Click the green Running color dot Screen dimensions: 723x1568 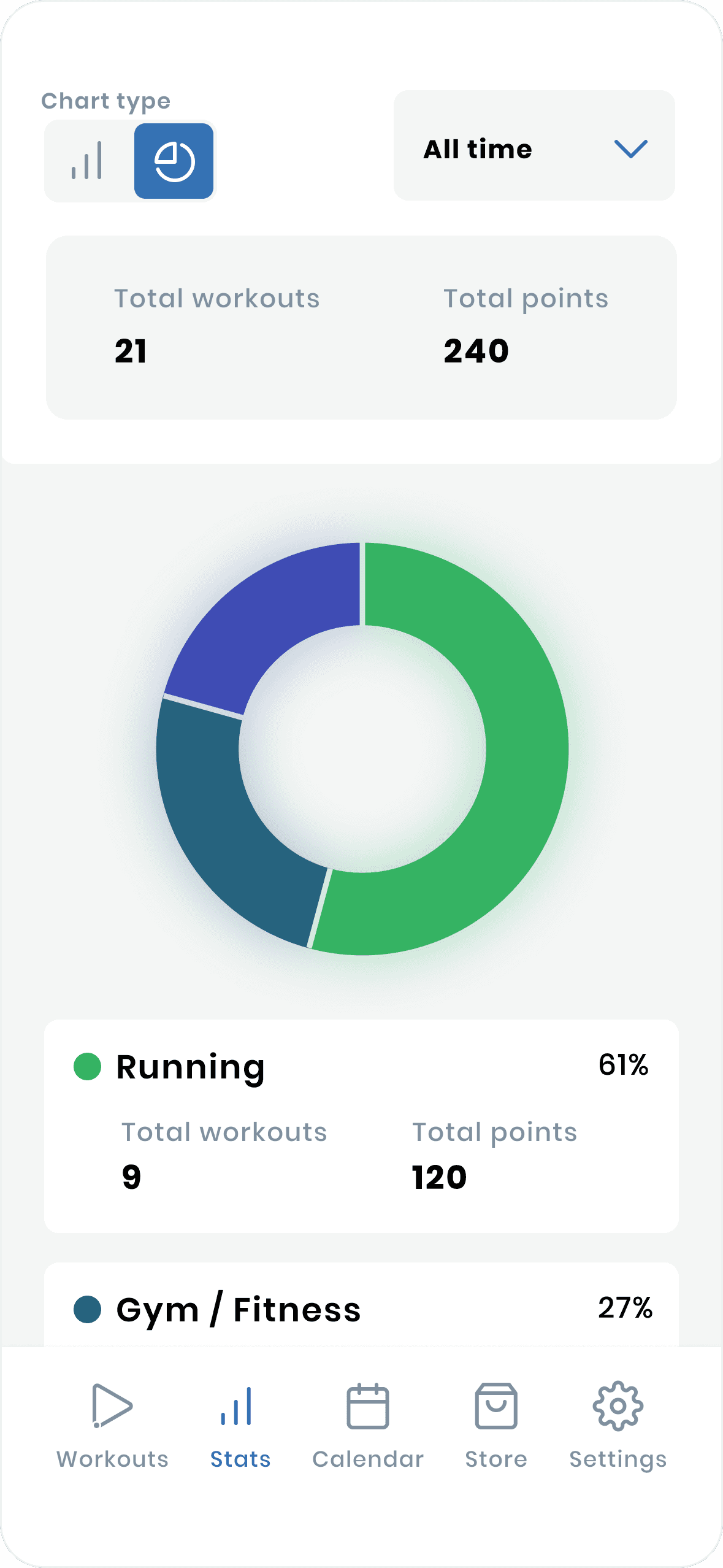(87, 1066)
